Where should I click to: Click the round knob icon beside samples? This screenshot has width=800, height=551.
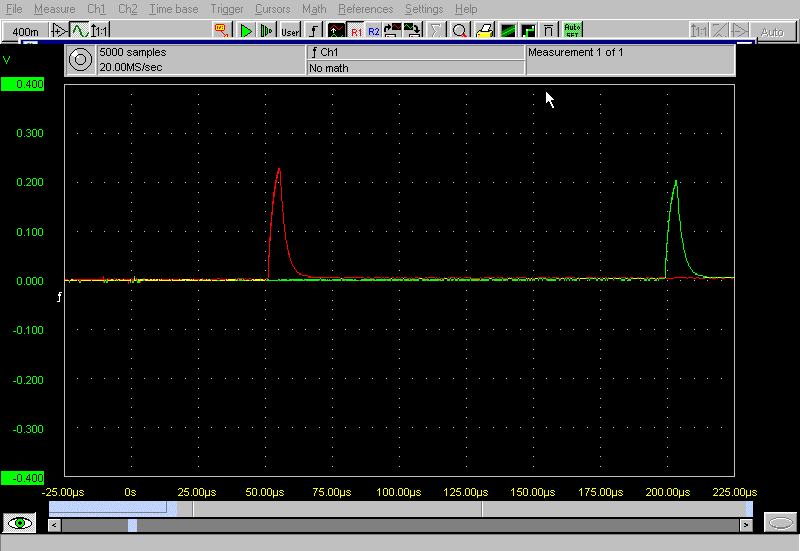pyautogui.click(x=80, y=60)
